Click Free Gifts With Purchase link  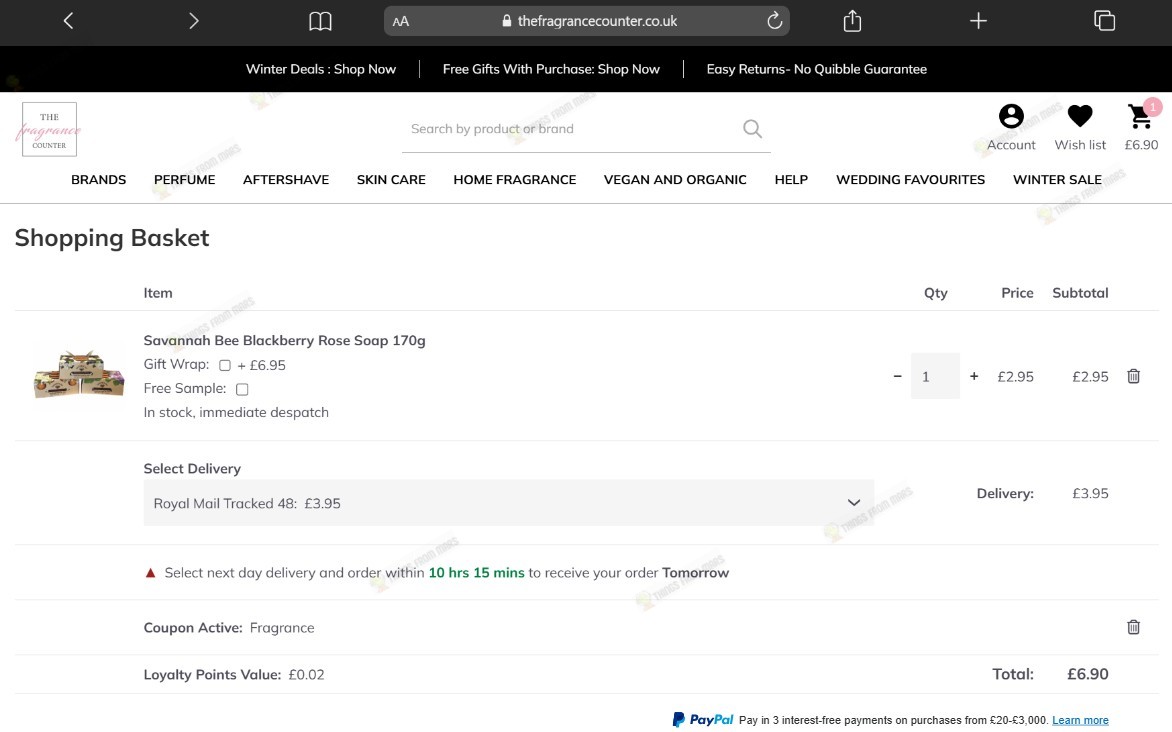tap(551, 69)
